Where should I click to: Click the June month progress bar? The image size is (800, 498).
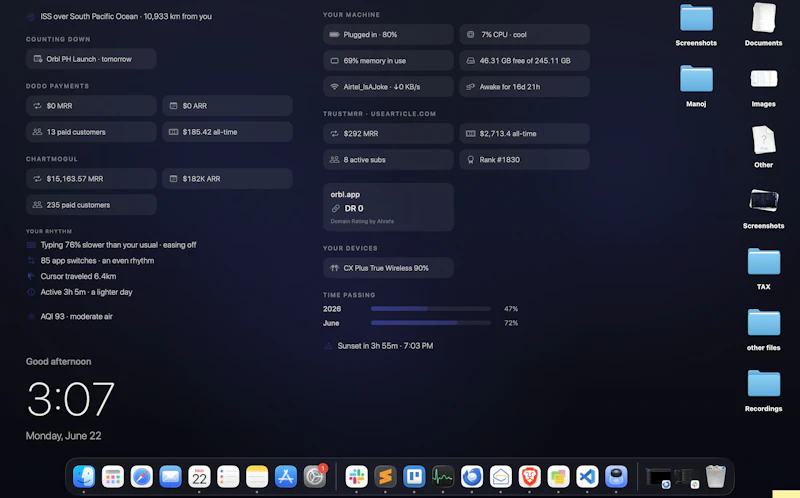coord(431,323)
